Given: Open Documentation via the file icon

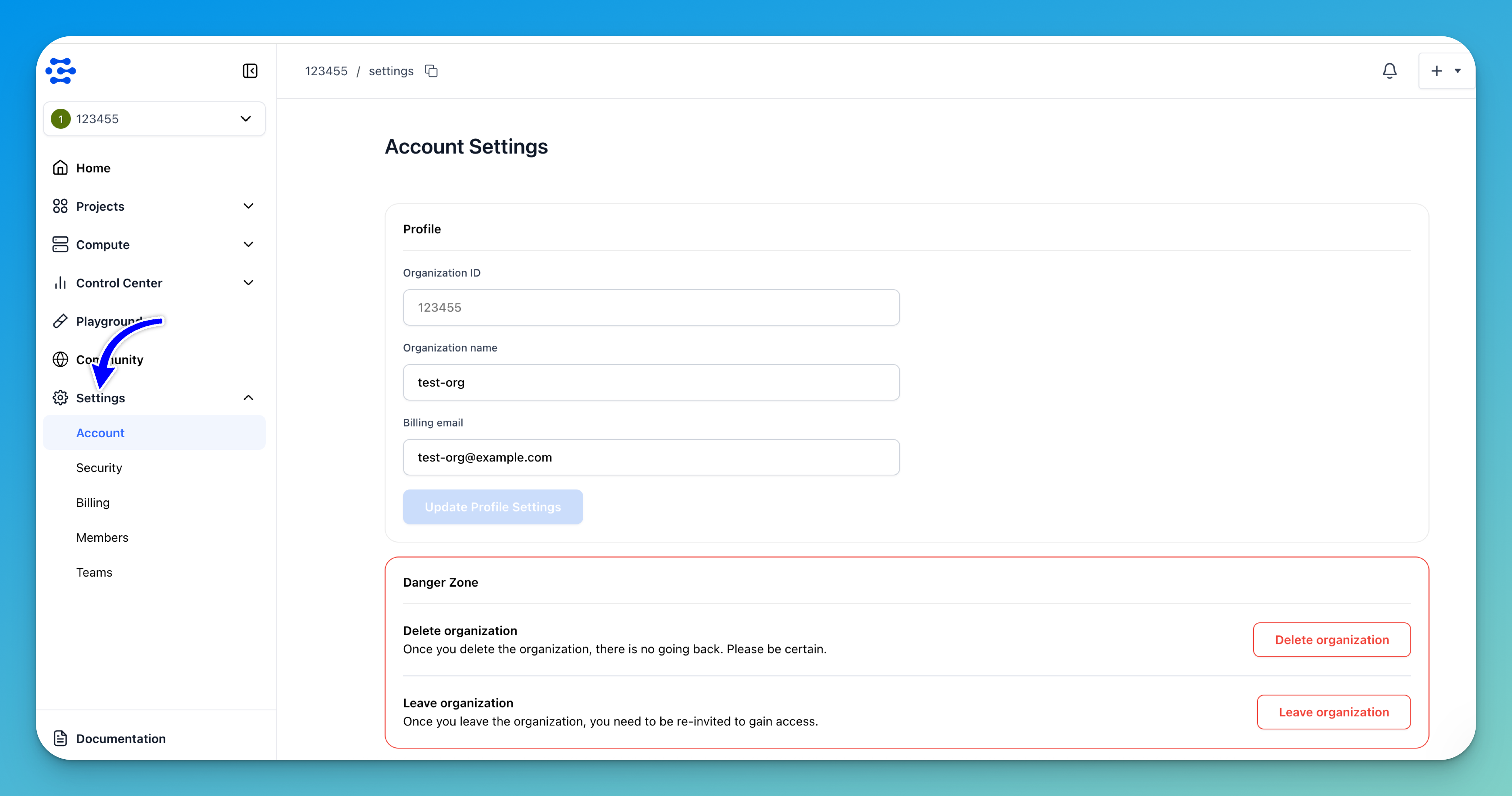Looking at the screenshot, I should (x=60, y=738).
